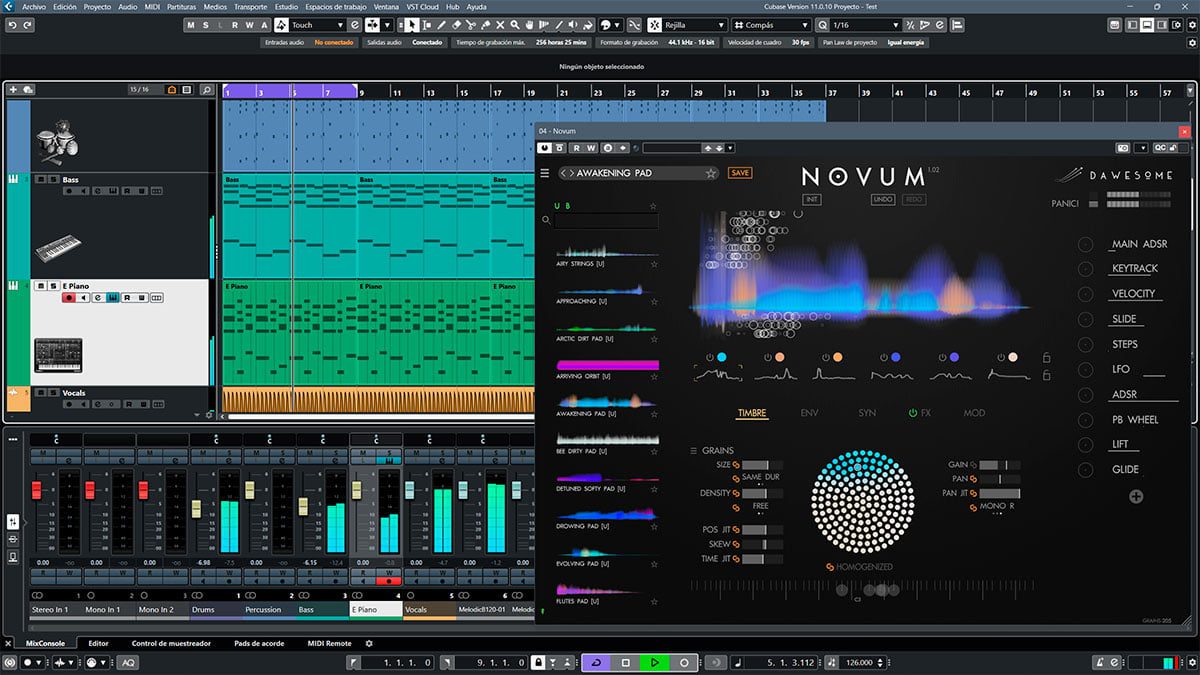Viewport: 1200px width, 675px height.
Task: Click the INIT button in Novum
Action: point(811,199)
